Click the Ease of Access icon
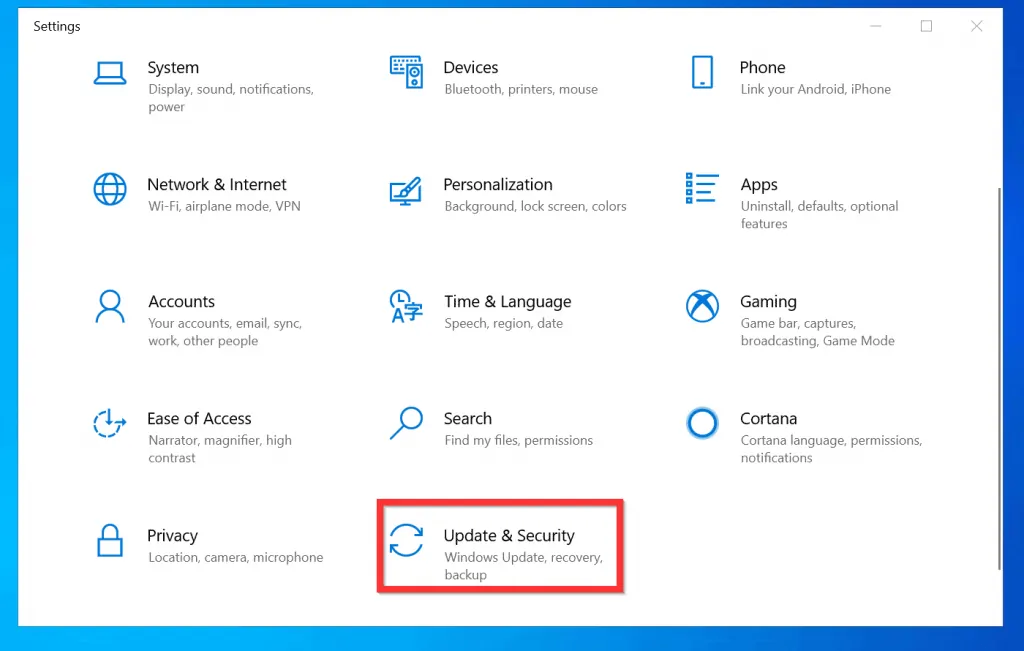1024x651 pixels. click(109, 423)
